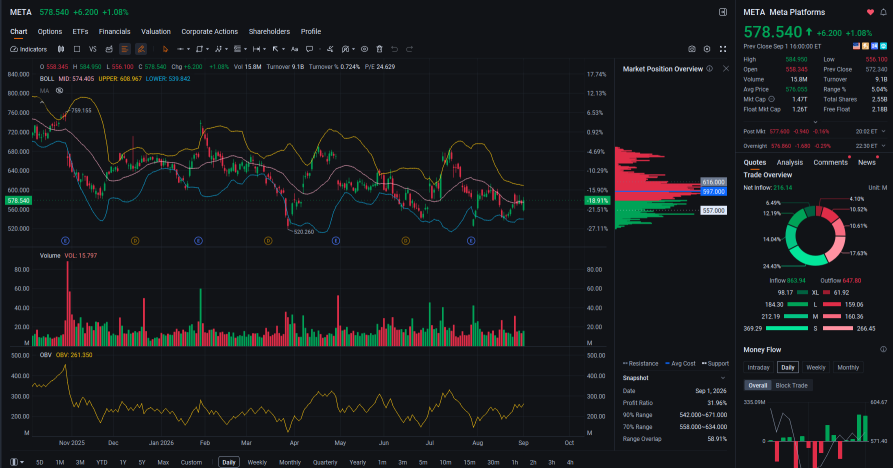Select the Aa text annotation tool
Viewport: 893px width, 468px height.
[x=294, y=50]
